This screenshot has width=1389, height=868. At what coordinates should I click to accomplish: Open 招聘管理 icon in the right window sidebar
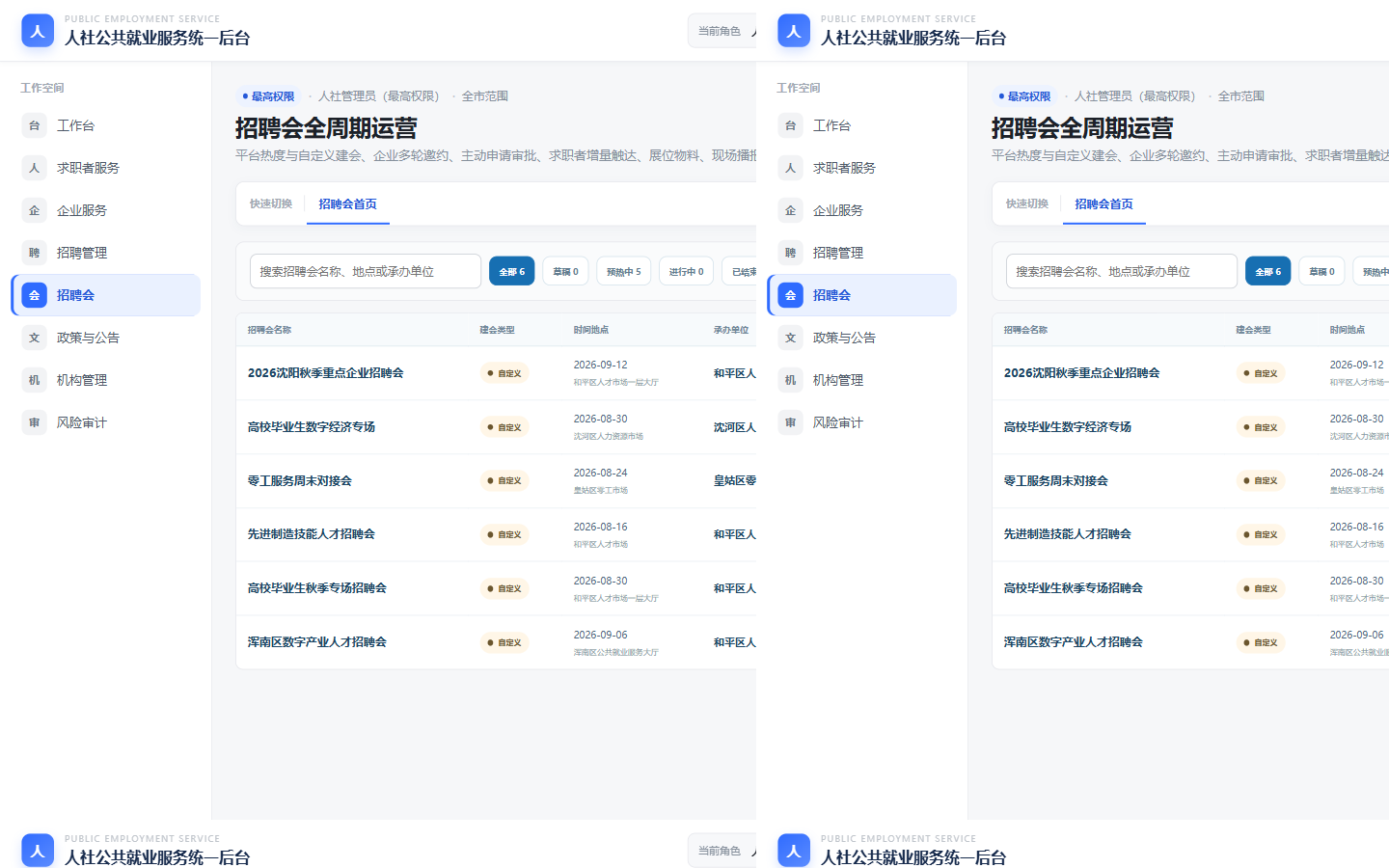pos(790,253)
